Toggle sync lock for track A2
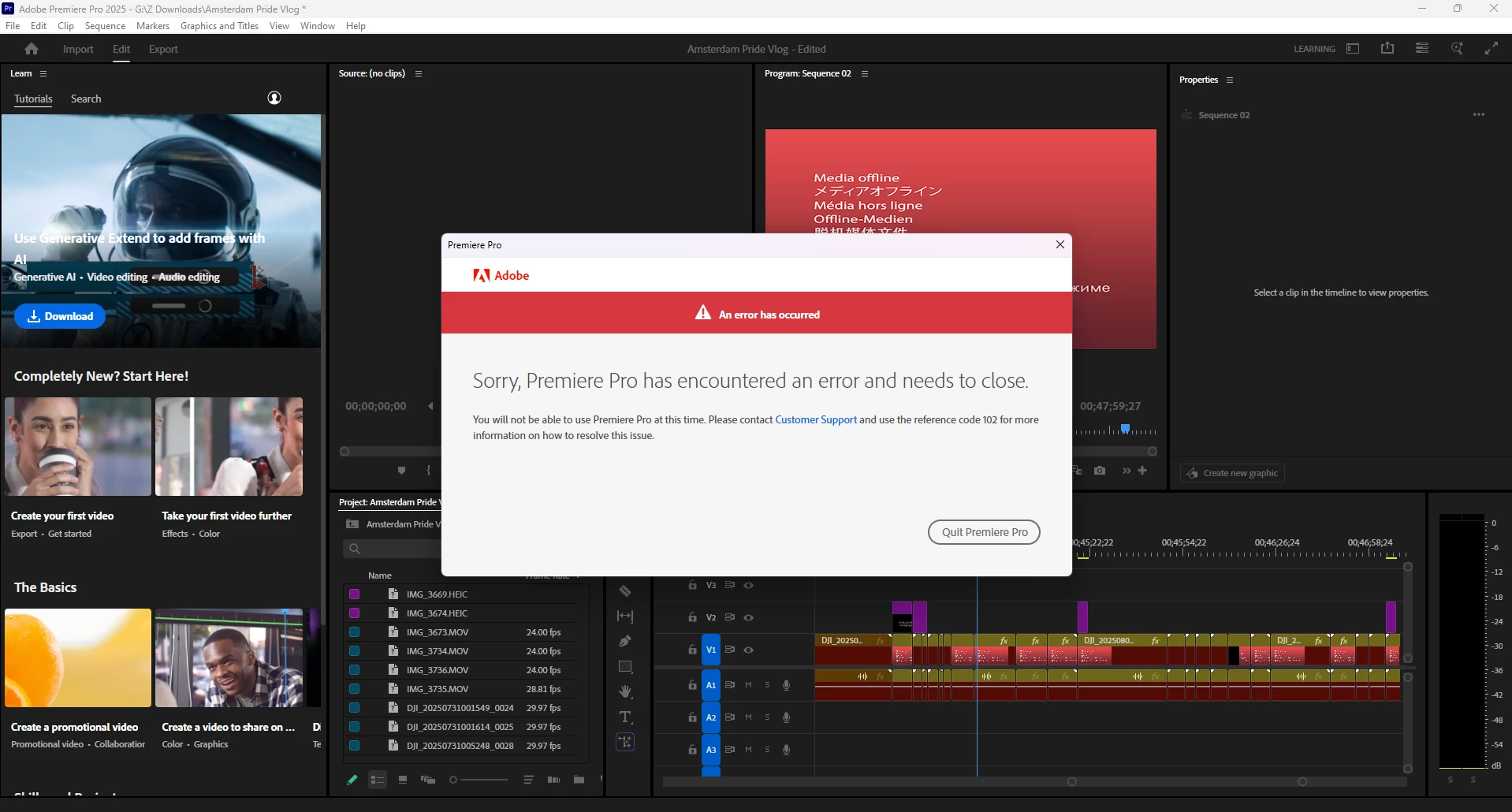The width and height of the screenshot is (1512, 812). [x=730, y=717]
